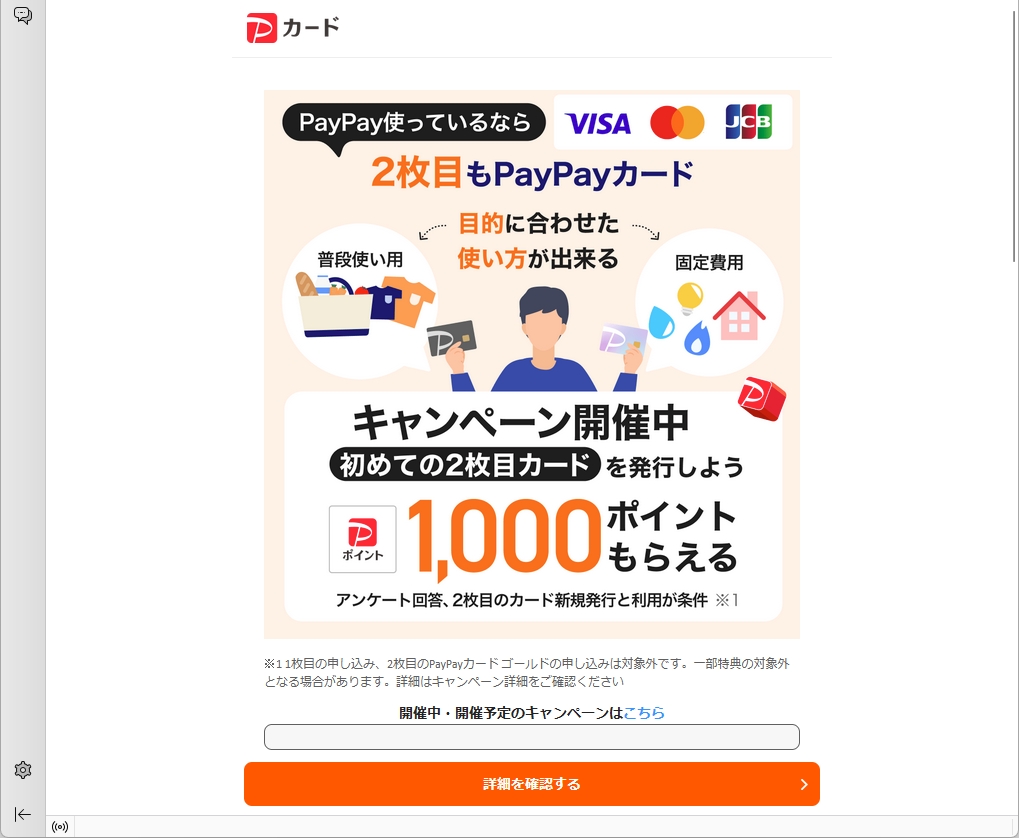Open the chat bubbles icon in sidebar
This screenshot has width=1019, height=838.
(23, 15)
